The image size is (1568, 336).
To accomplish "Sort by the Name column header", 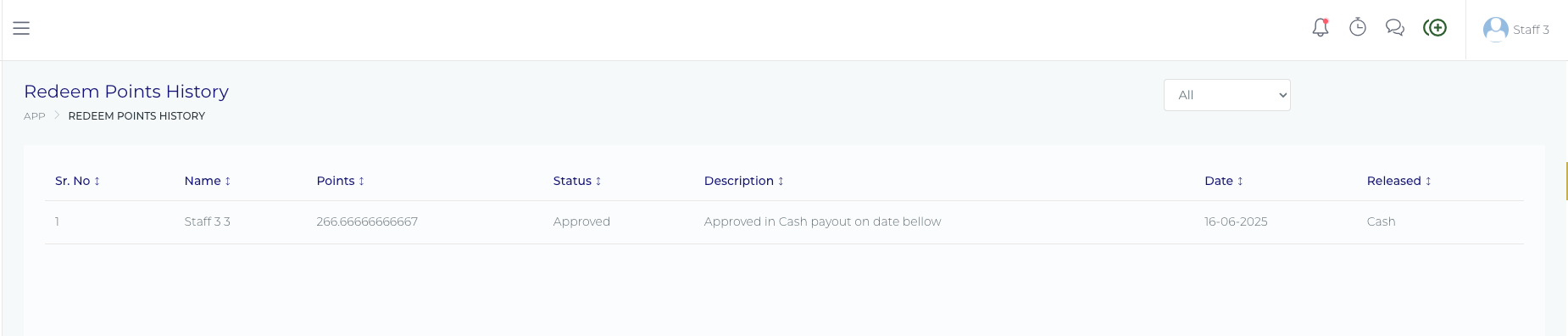I will point(208,181).
